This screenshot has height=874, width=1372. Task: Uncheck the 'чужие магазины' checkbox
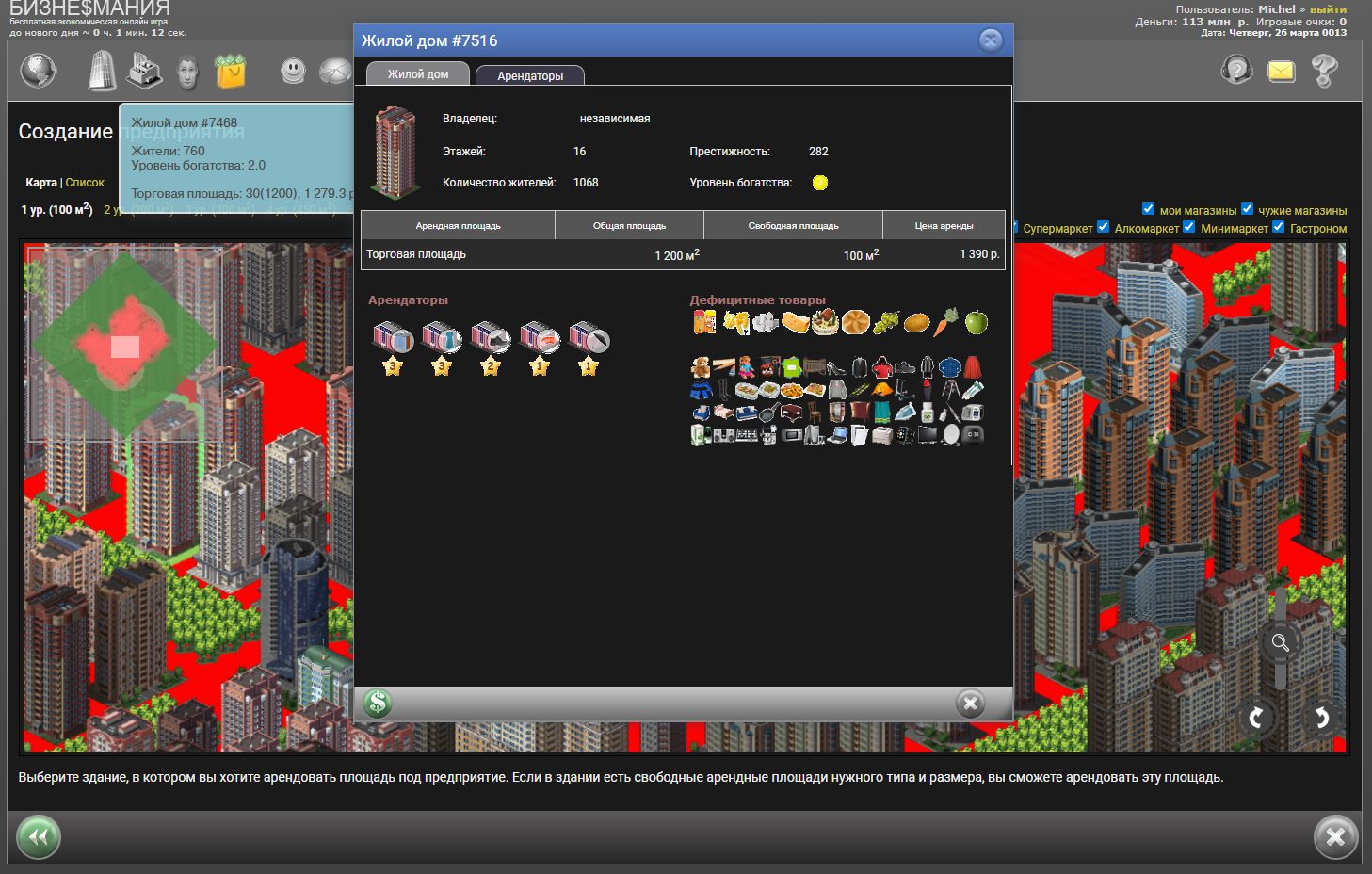tap(1247, 209)
